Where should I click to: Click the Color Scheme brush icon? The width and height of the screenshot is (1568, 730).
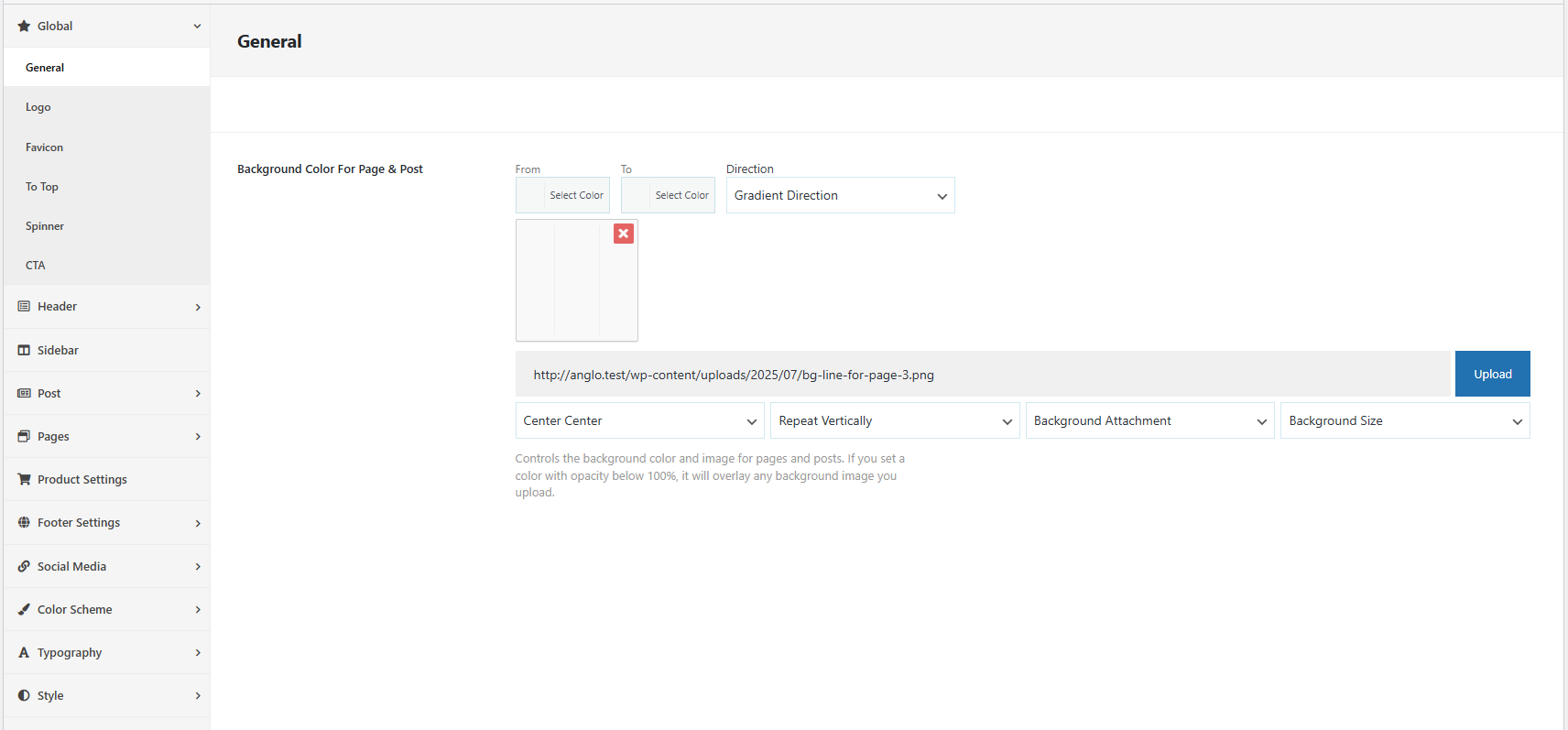click(x=24, y=610)
